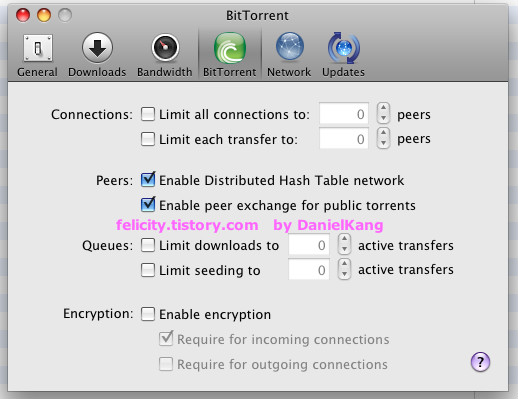Disable Distributed Hash Table network
The image size is (518, 399).
148,180
